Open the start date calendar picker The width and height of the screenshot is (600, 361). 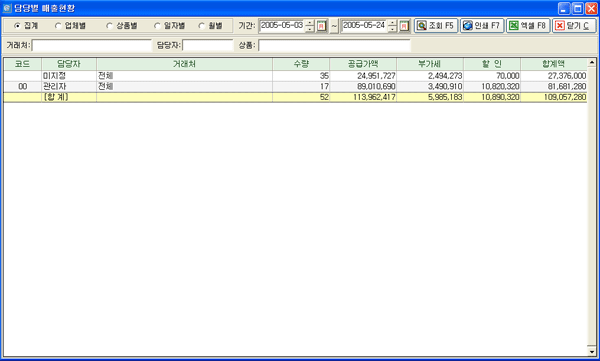pyautogui.click(x=321, y=26)
